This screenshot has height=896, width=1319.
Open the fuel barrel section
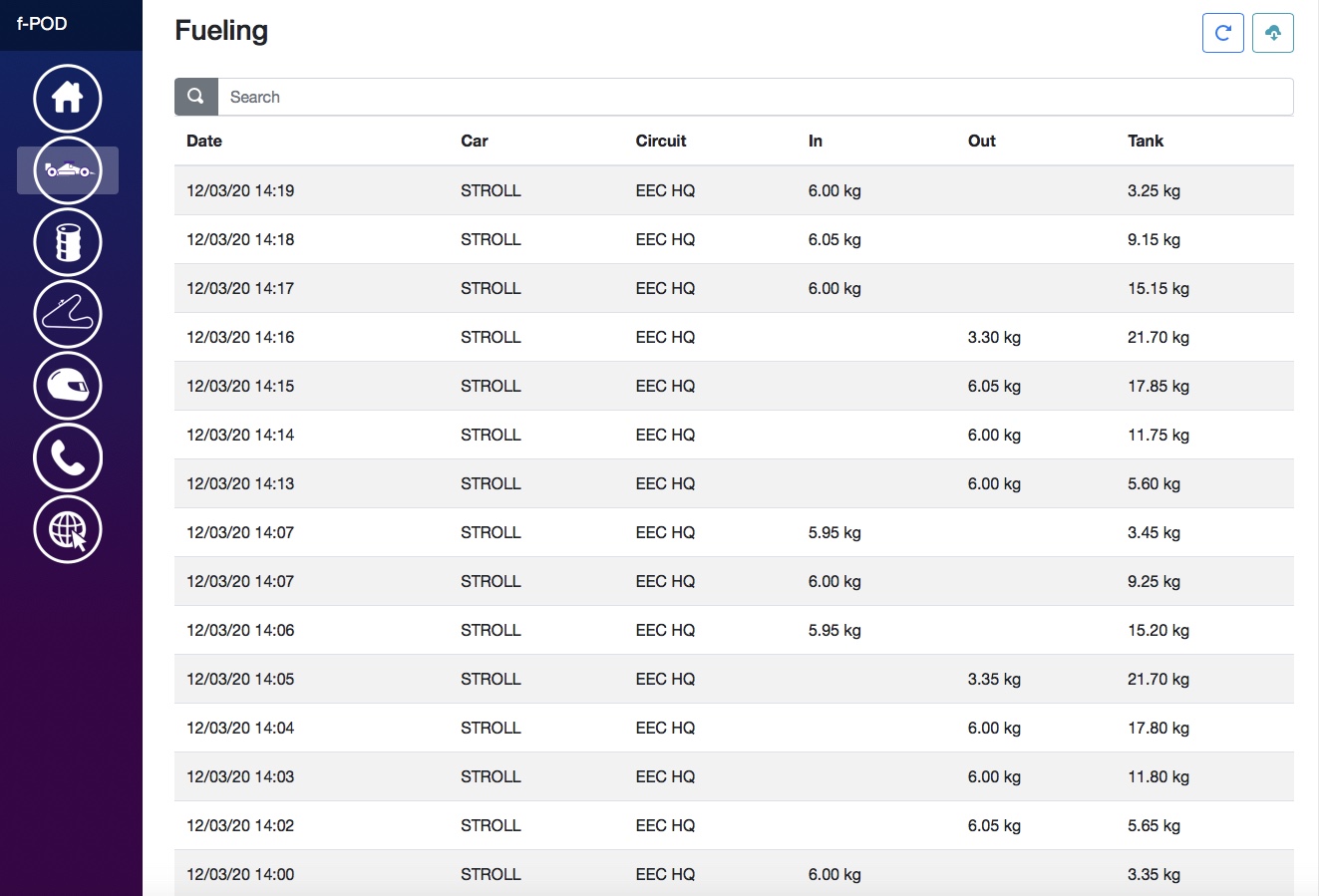(68, 242)
